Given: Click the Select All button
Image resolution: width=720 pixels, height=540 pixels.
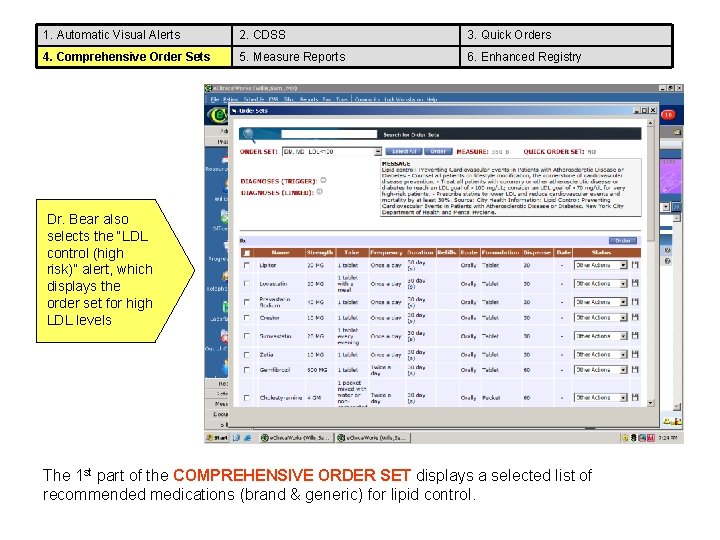Looking at the screenshot, I should point(404,151).
